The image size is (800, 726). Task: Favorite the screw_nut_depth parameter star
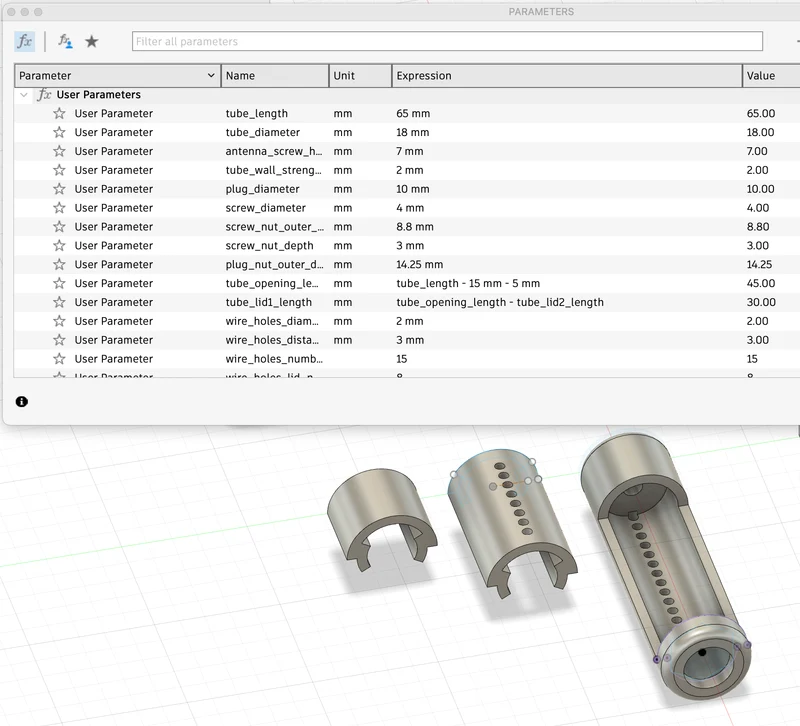pyautogui.click(x=59, y=245)
